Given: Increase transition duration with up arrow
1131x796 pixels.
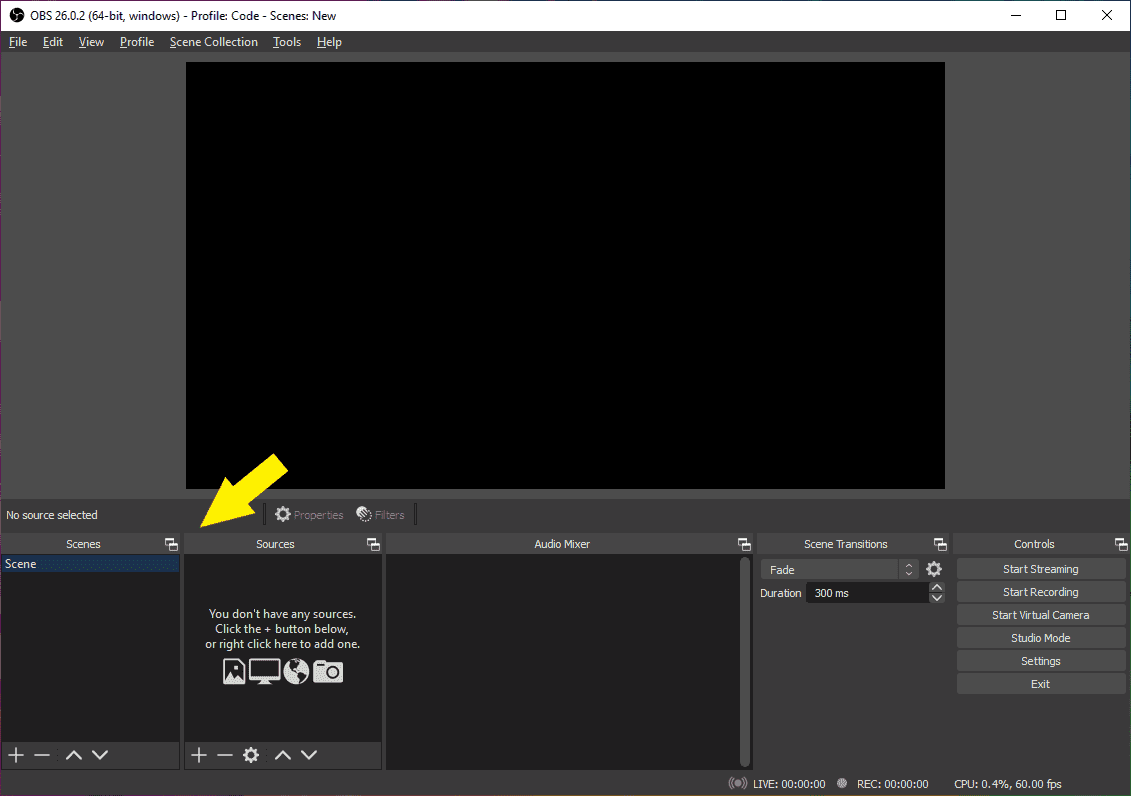Looking at the screenshot, I should [937, 587].
